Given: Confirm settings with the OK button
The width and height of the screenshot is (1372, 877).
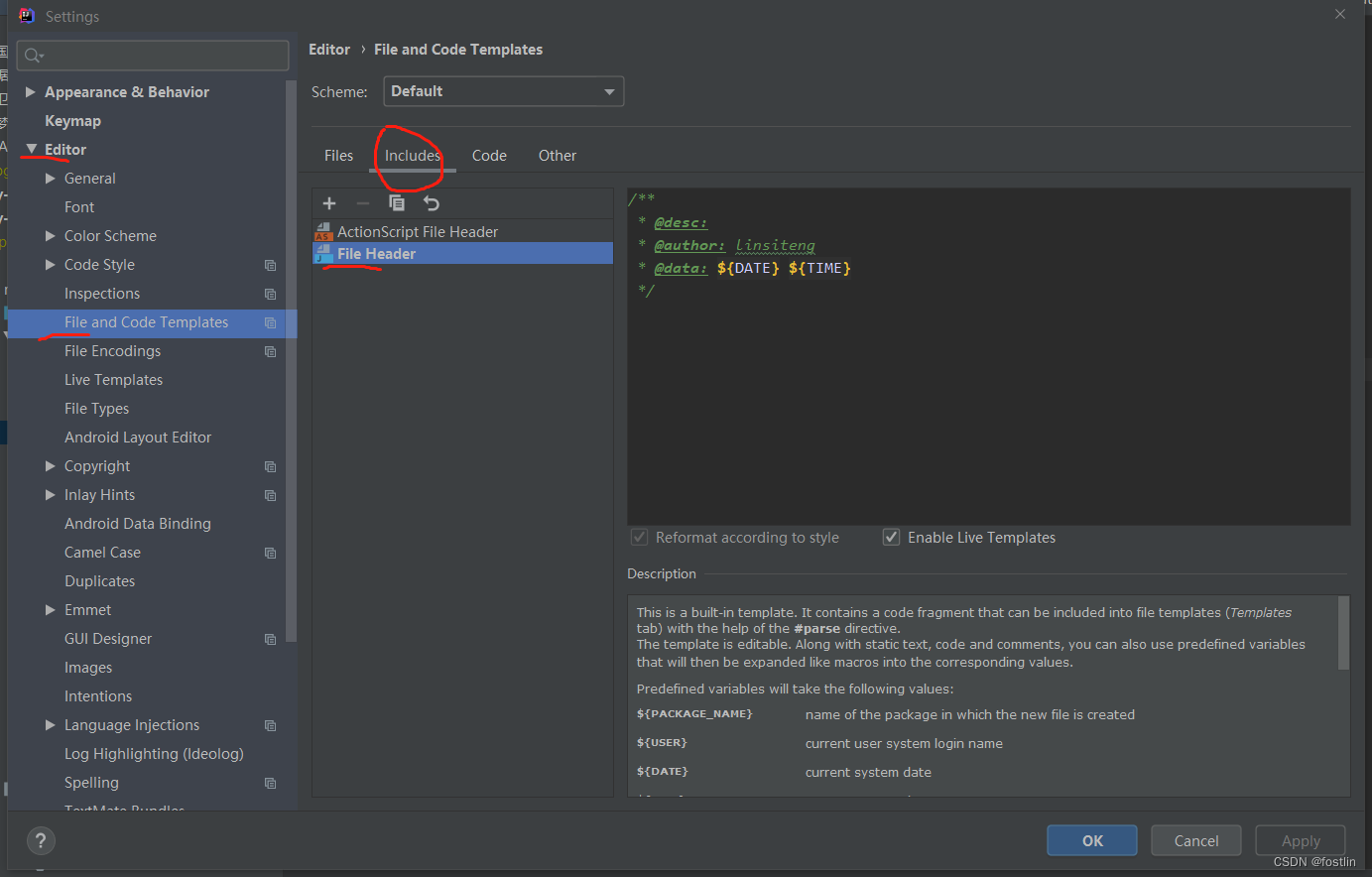Looking at the screenshot, I should point(1091,840).
